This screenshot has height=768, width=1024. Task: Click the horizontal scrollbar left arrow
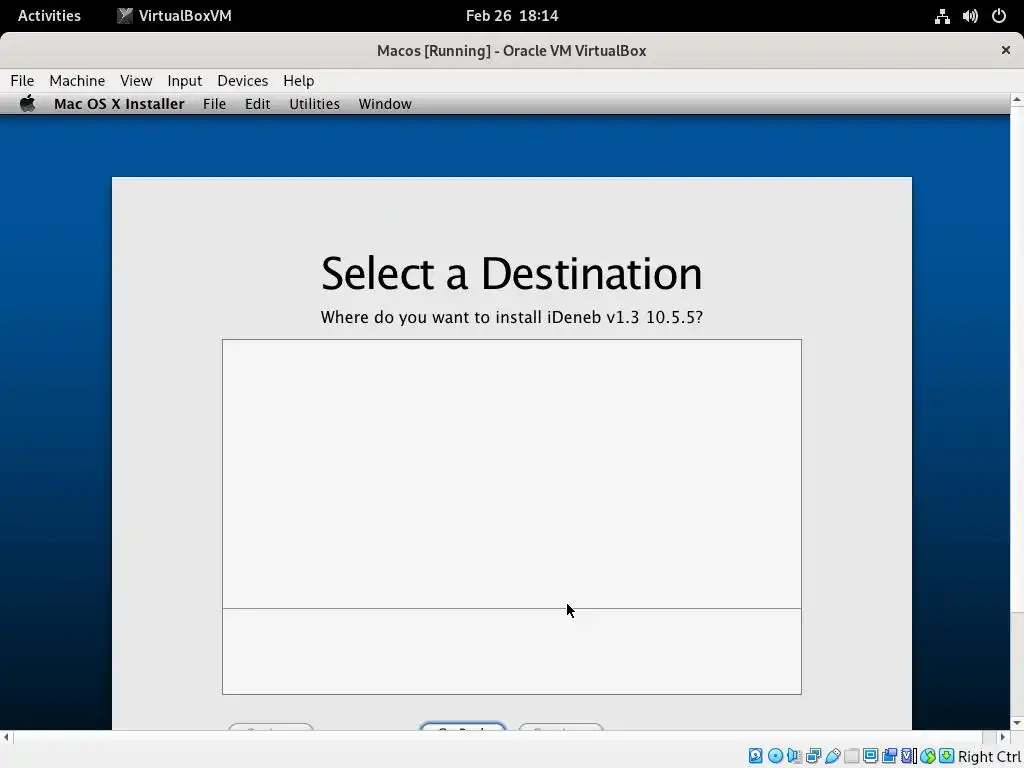pos(6,737)
